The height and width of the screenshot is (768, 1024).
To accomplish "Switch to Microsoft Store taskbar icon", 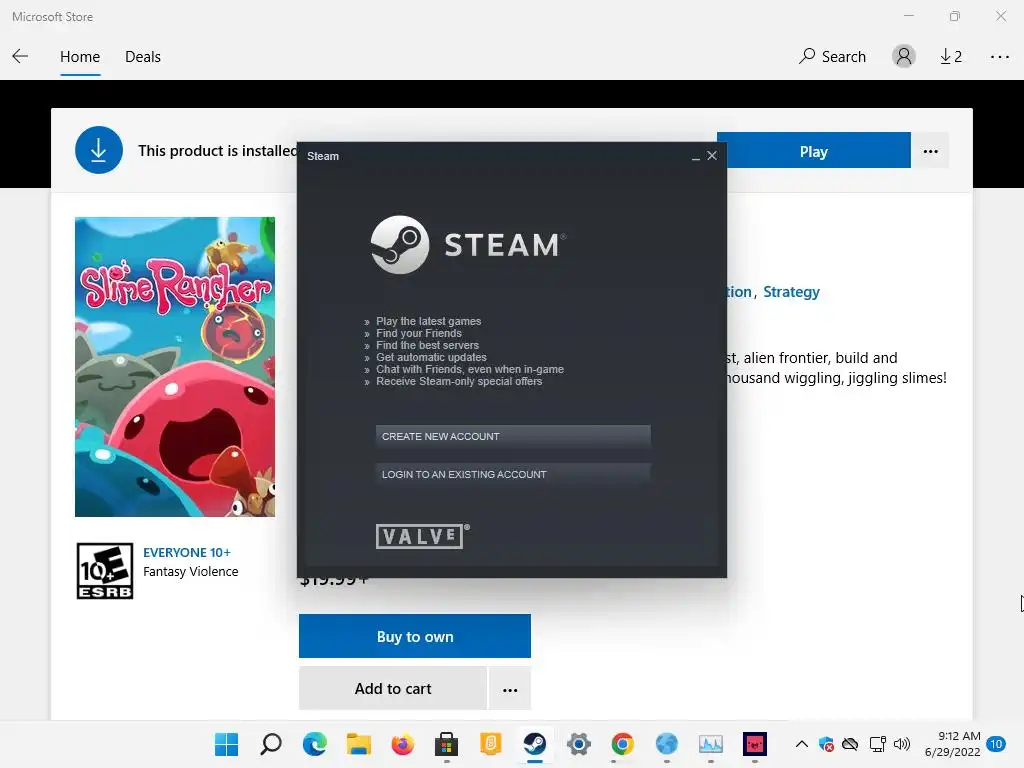I will click(447, 744).
